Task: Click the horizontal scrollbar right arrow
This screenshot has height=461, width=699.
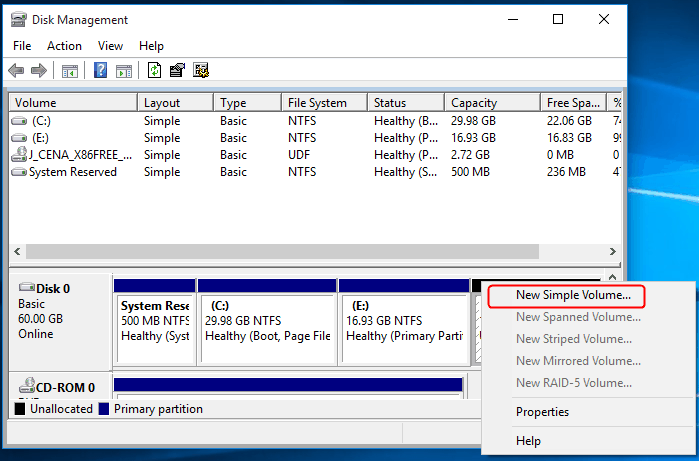Action: 613,251
